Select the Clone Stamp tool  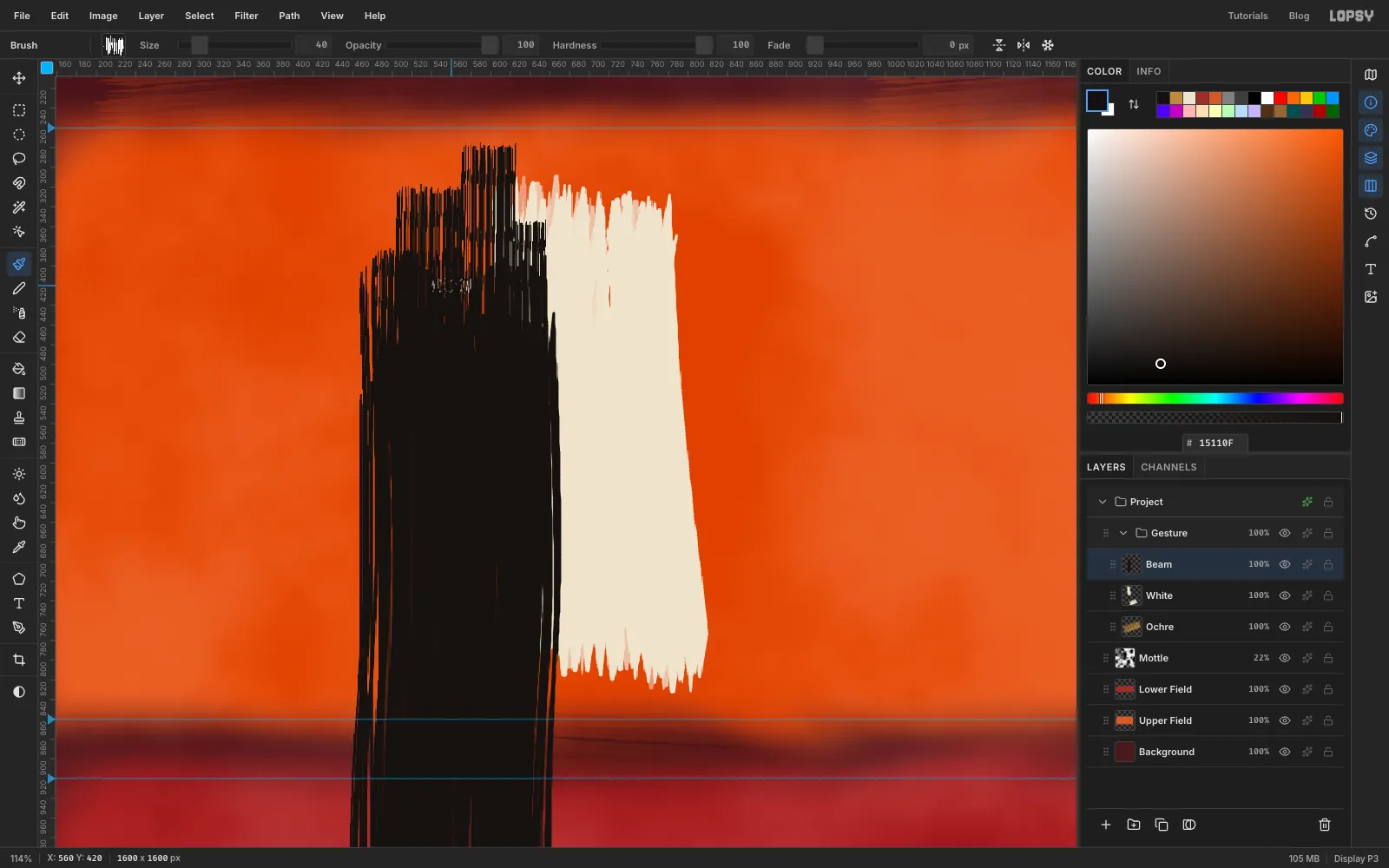(19, 418)
